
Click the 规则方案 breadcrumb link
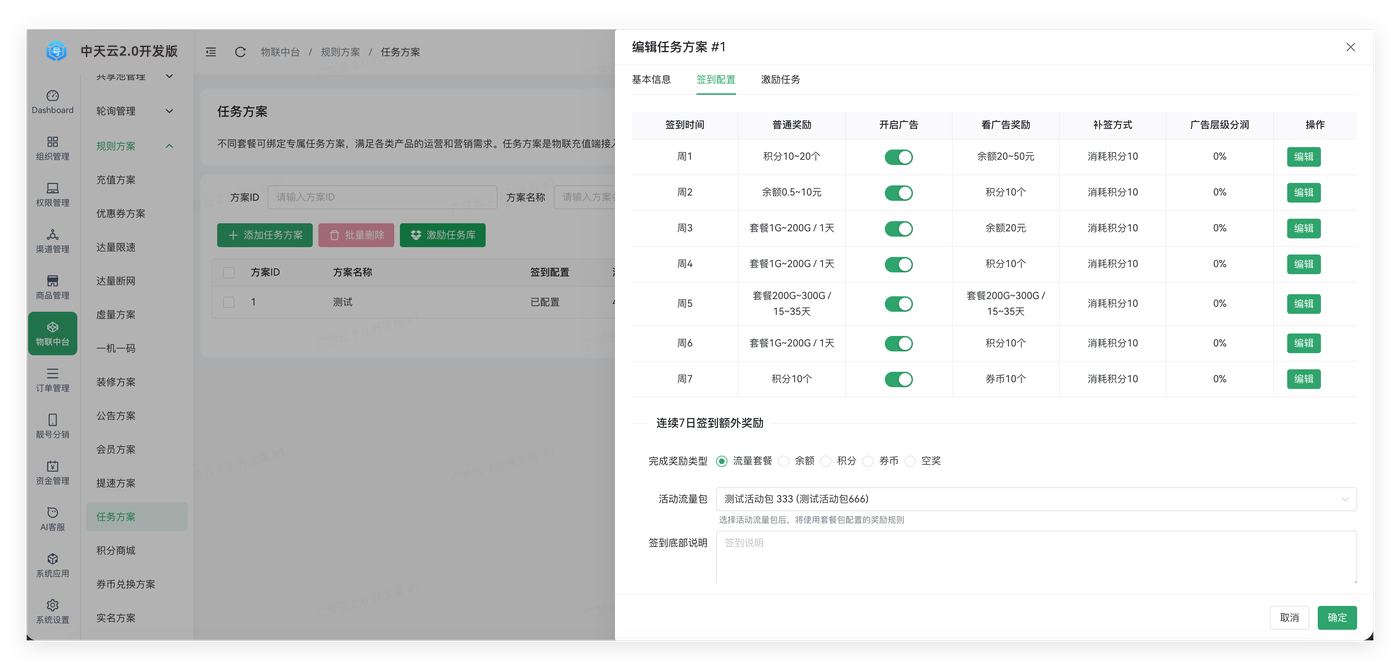pyautogui.click(x=340, y=52)
